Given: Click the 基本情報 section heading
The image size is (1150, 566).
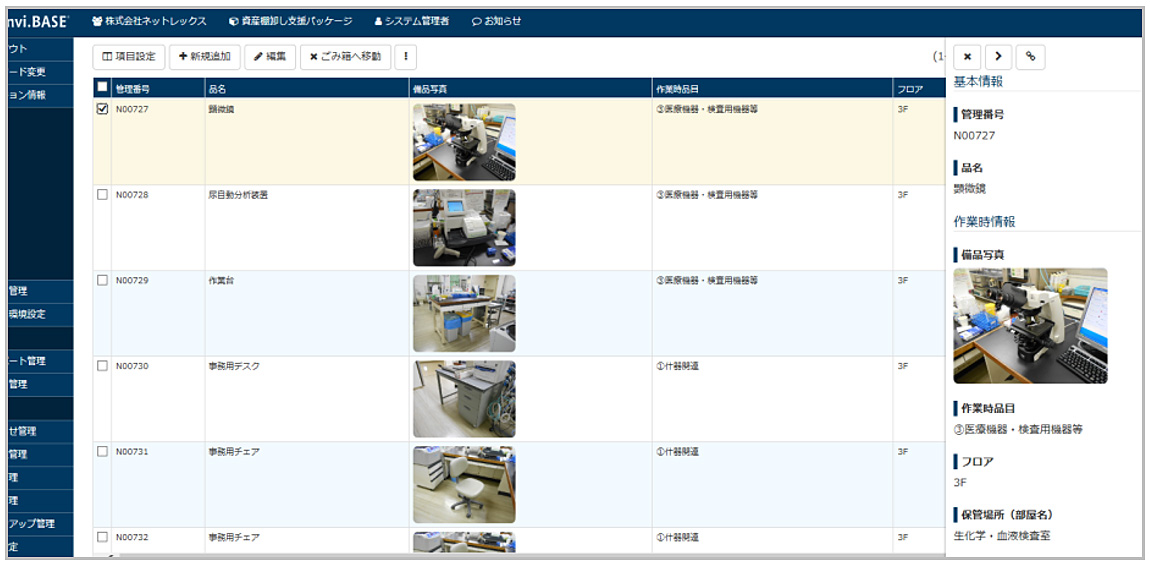Looking at the screenshot, I should tap(978, 81).
